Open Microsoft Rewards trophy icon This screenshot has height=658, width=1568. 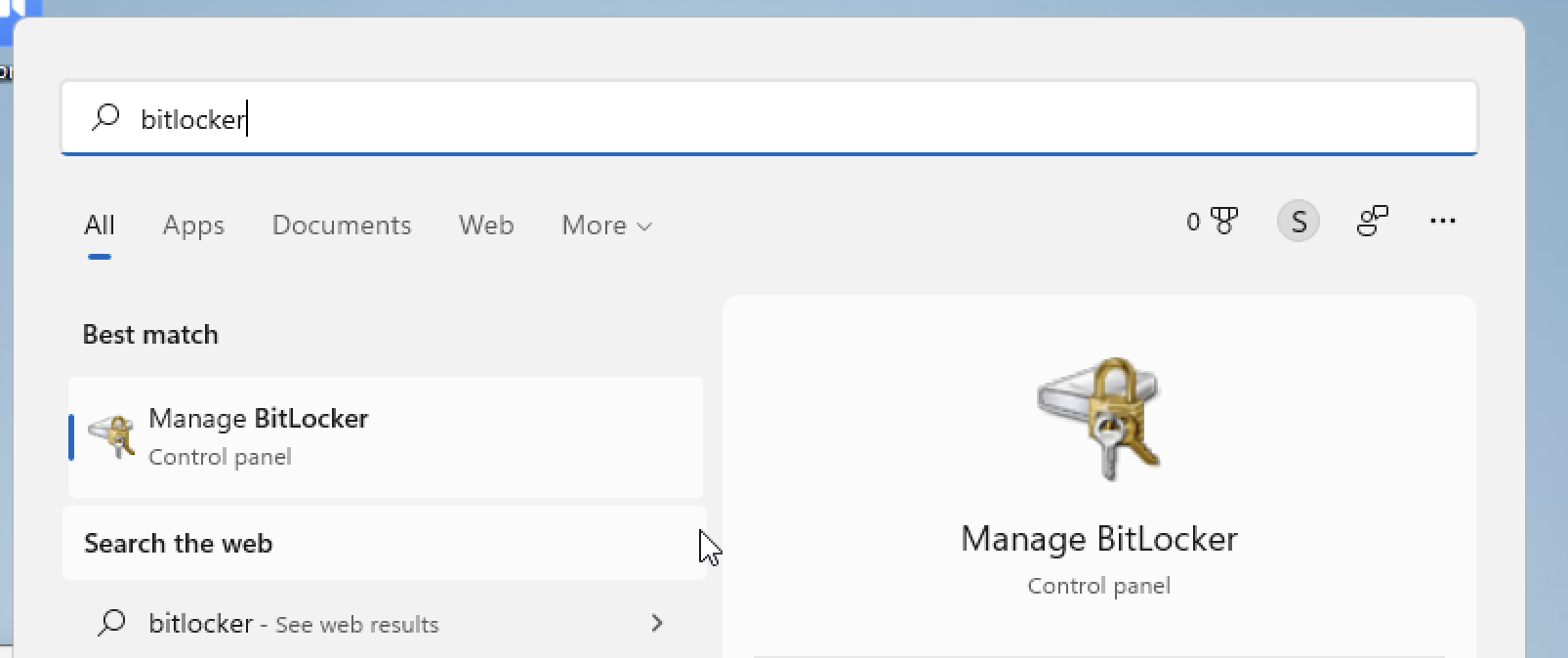pyautogui.click(x=1212, y=222)
